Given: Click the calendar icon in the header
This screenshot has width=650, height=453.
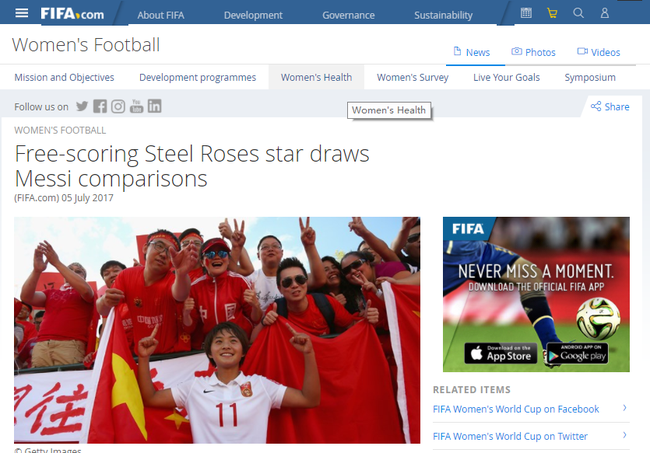Looking at the screenshot, I should point(526,13).
